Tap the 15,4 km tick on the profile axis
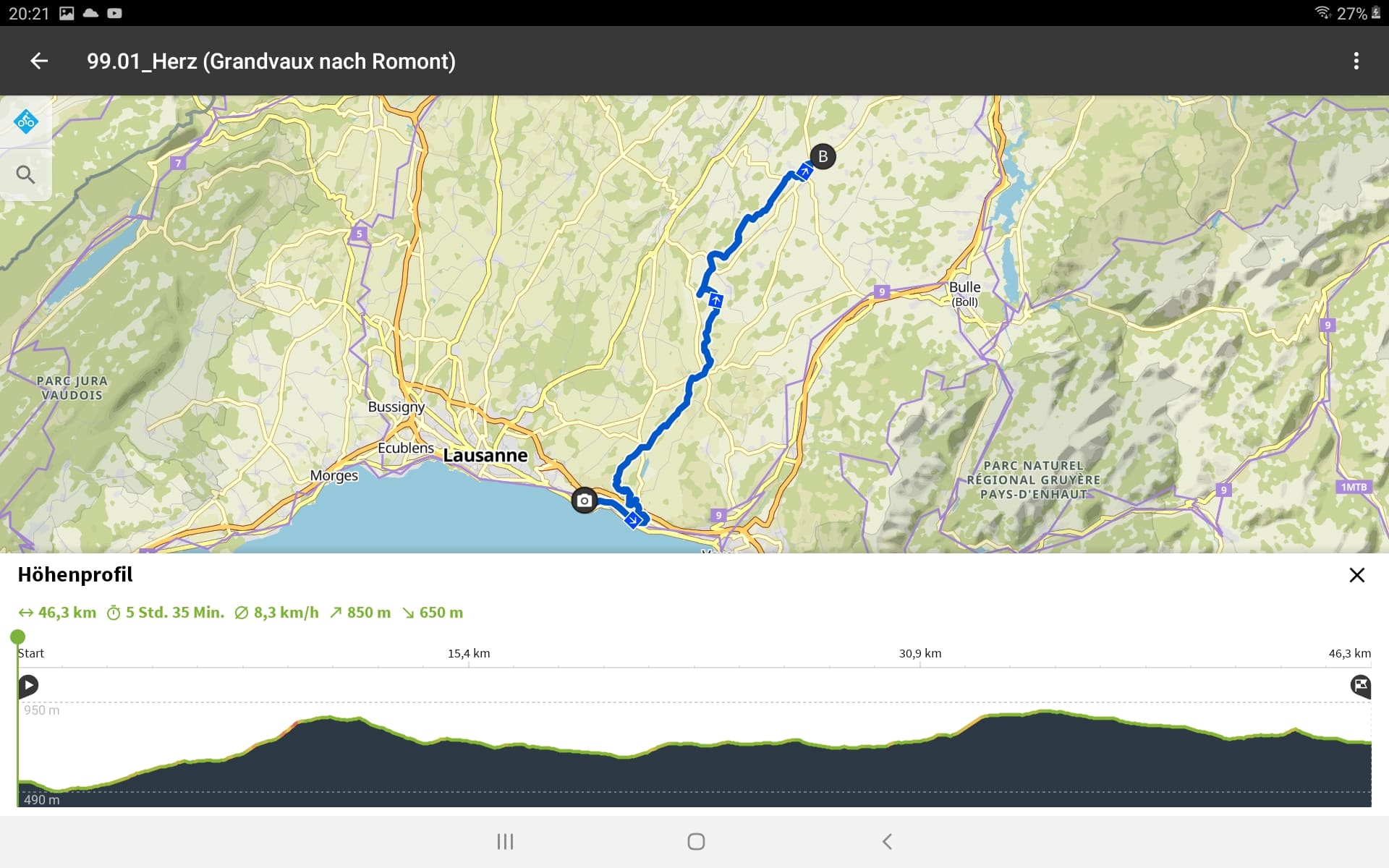The width and height of the screenshot is (1389, 868). click(x=469, y=654)
